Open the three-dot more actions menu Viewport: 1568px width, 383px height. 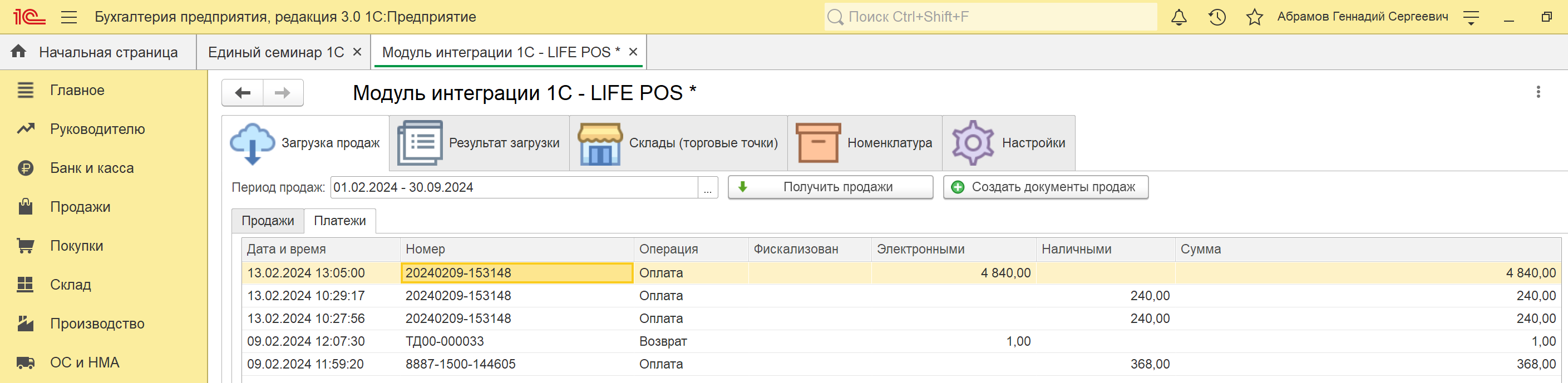1538,92
